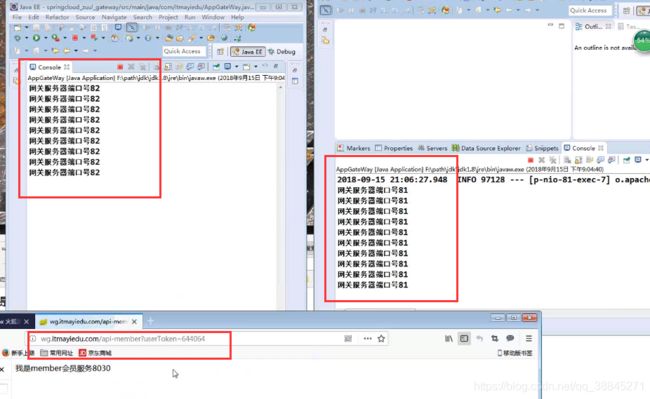Image resolution: width=650 pixels, height=399 pixels.
Task: Open Refactor menu in left Eclipse window
Action: point(57,17)
